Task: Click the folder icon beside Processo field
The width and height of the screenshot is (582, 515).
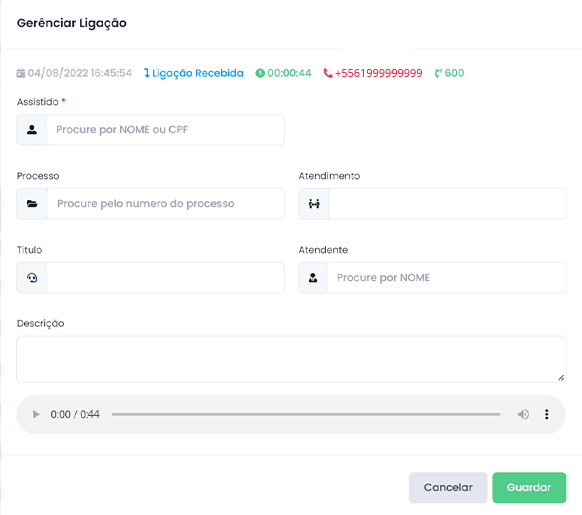Action: [32, 204]
